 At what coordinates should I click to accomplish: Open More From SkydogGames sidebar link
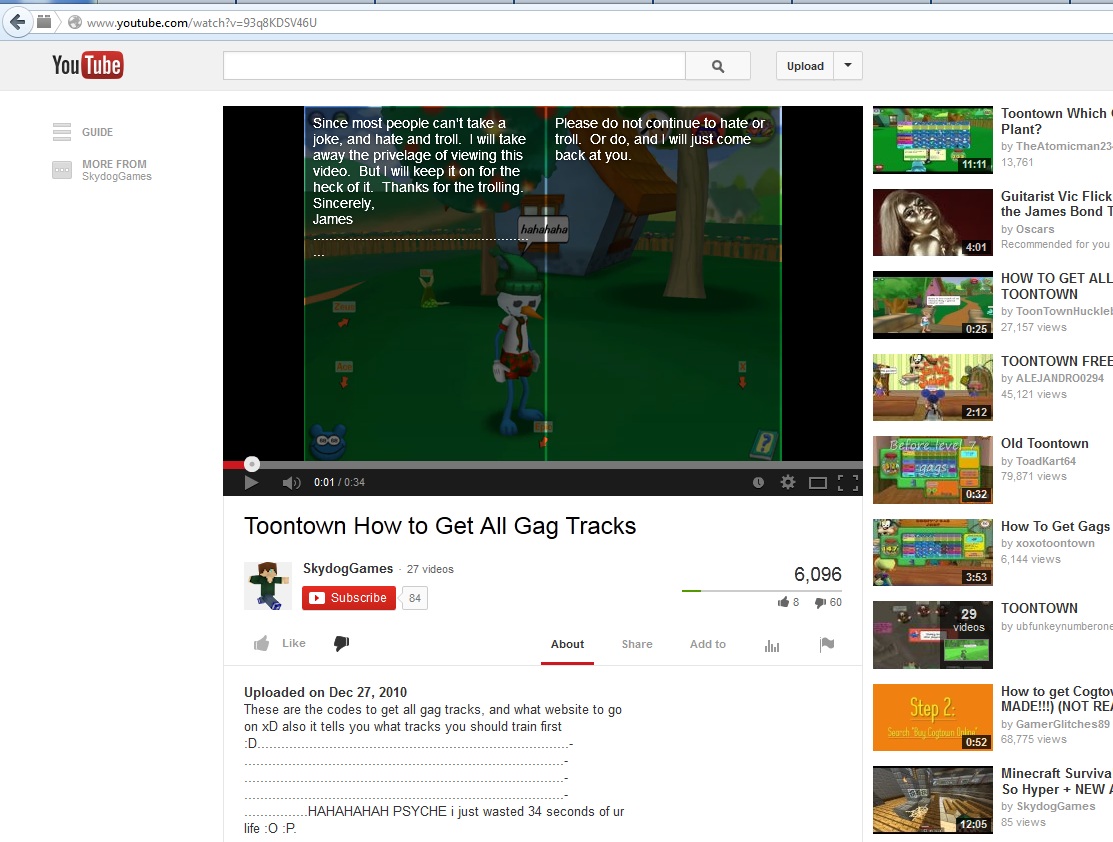(x=102, y=170)
